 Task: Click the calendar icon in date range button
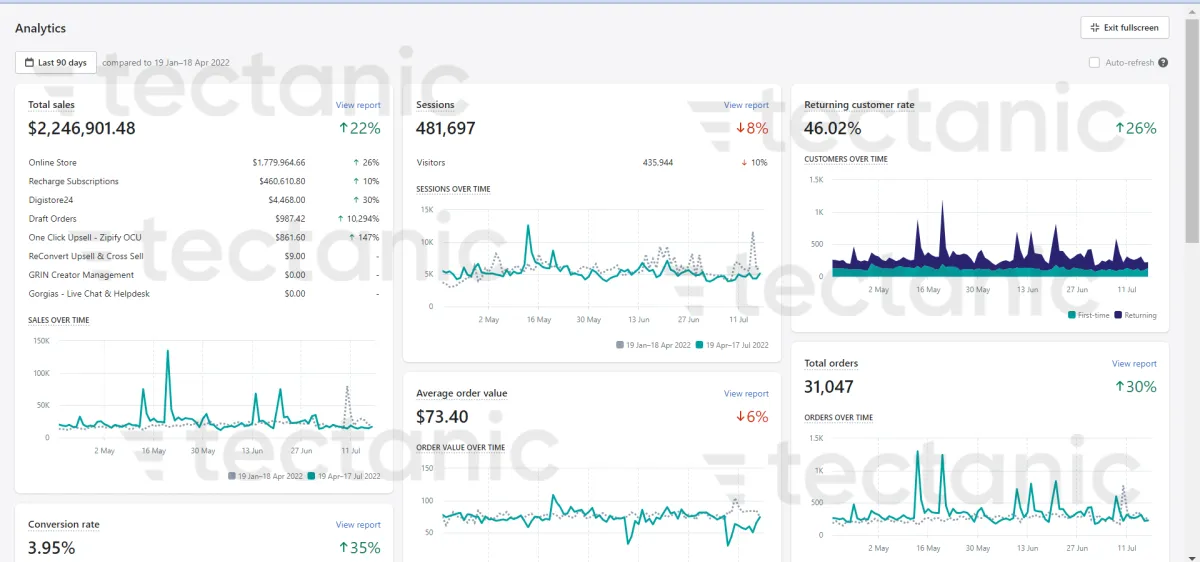point(29,63)
